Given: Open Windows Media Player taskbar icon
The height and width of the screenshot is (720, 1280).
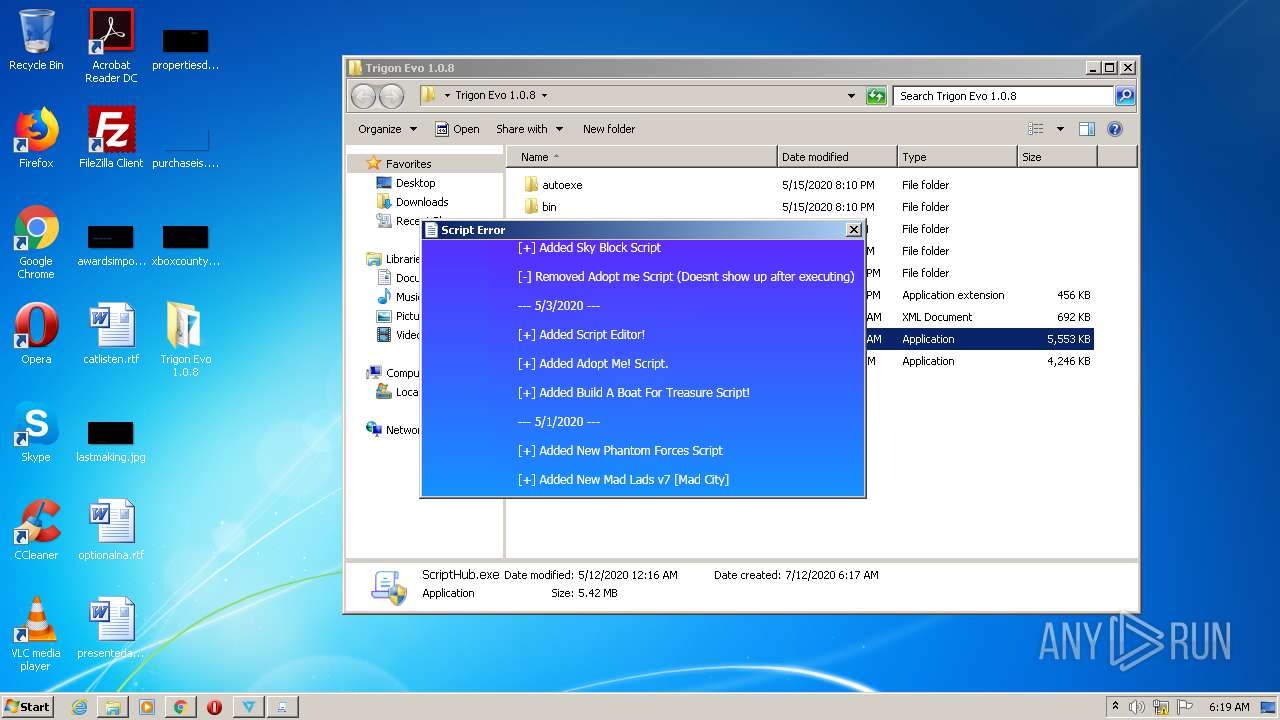Looking at the screenshot, I should [x=147, y=707].
